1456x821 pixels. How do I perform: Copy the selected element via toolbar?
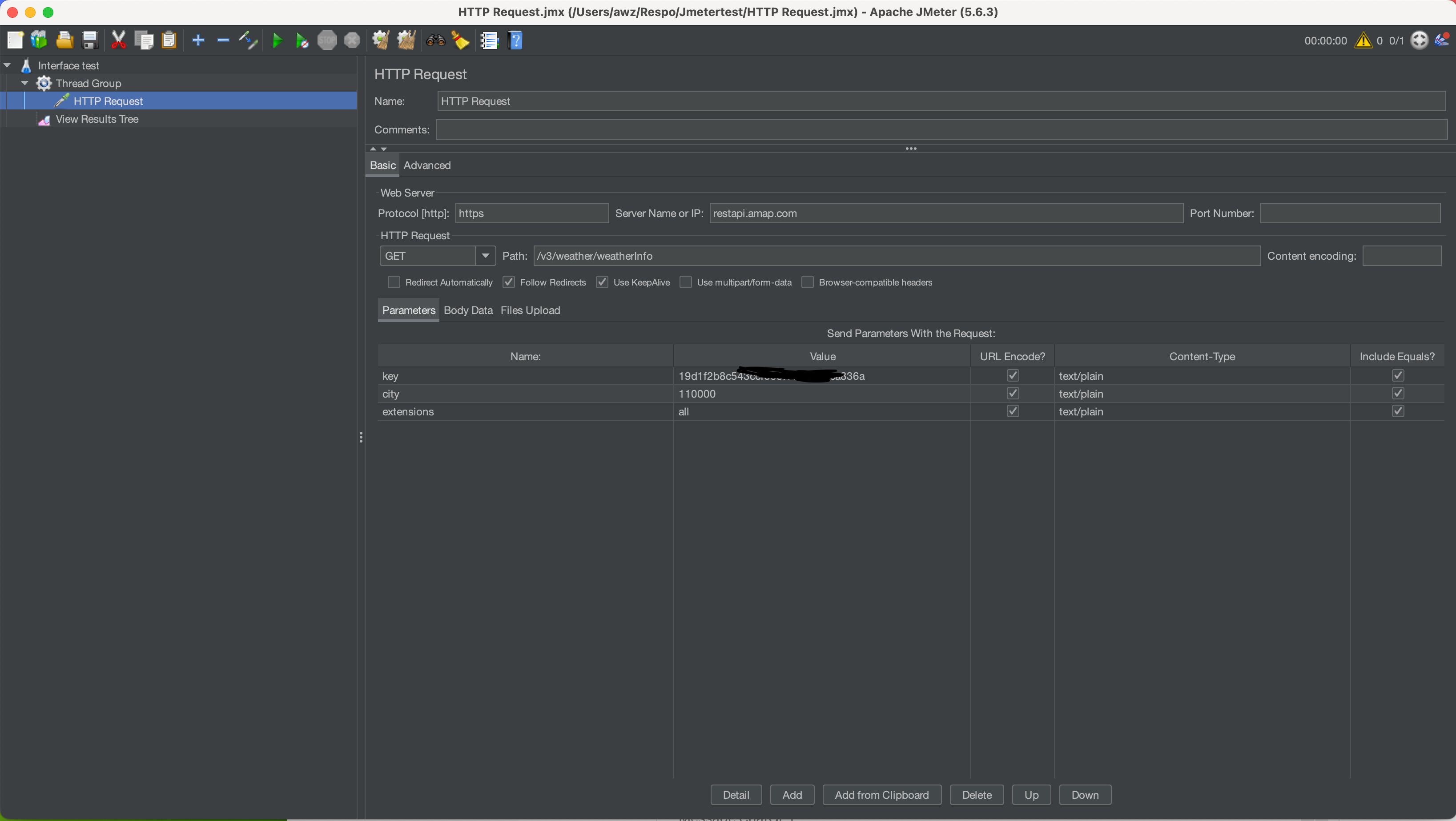pos(144,40)
